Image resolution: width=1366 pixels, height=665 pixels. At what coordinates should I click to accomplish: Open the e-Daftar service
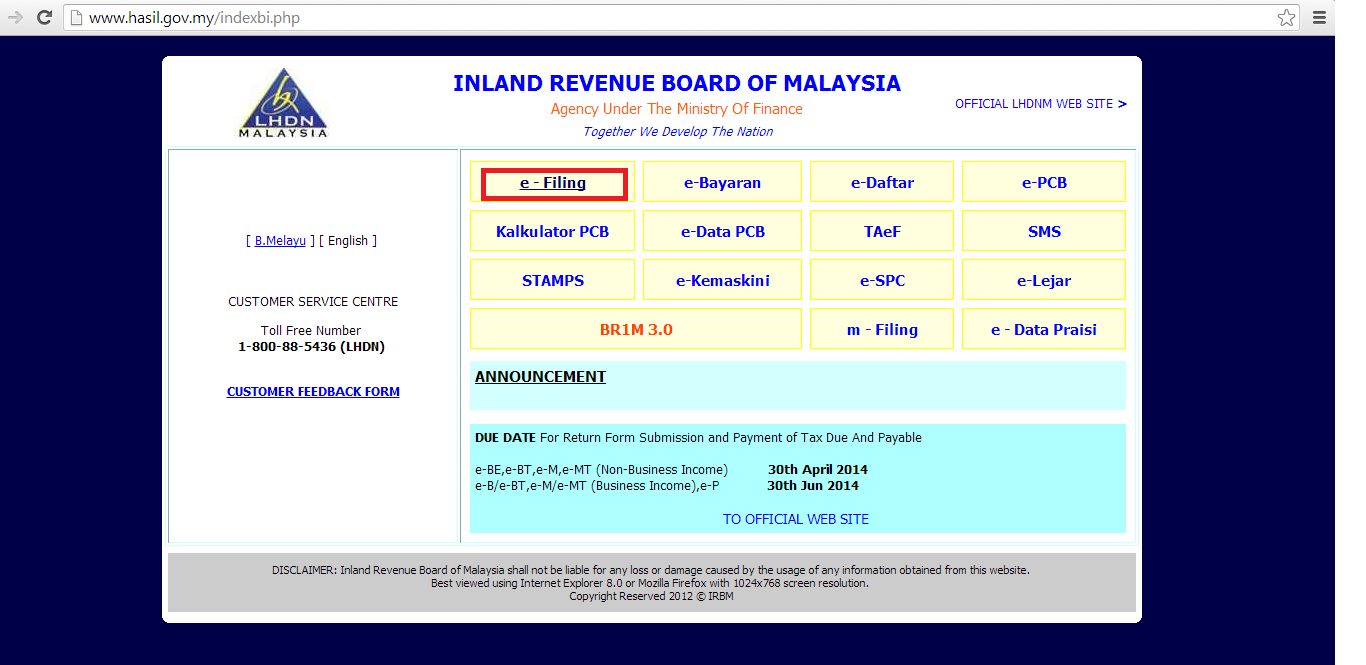point(882,182)
